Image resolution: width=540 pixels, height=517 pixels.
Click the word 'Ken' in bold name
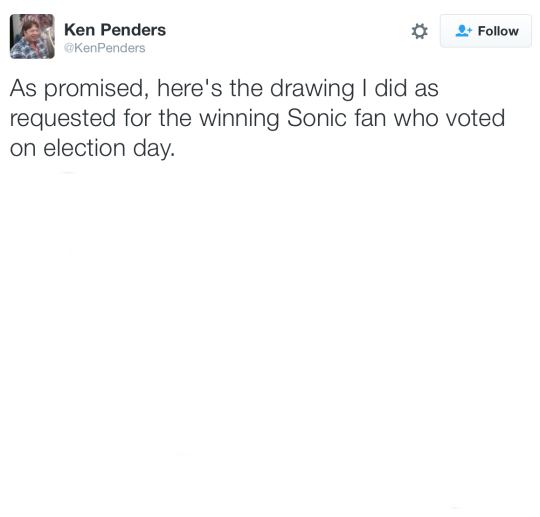(x=80, y=30)
